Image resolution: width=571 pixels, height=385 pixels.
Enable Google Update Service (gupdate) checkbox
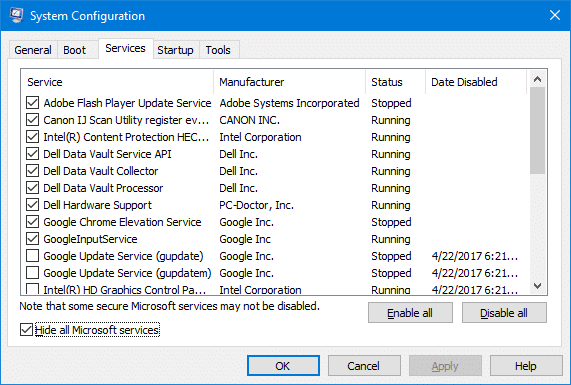[x=32, y=256]
